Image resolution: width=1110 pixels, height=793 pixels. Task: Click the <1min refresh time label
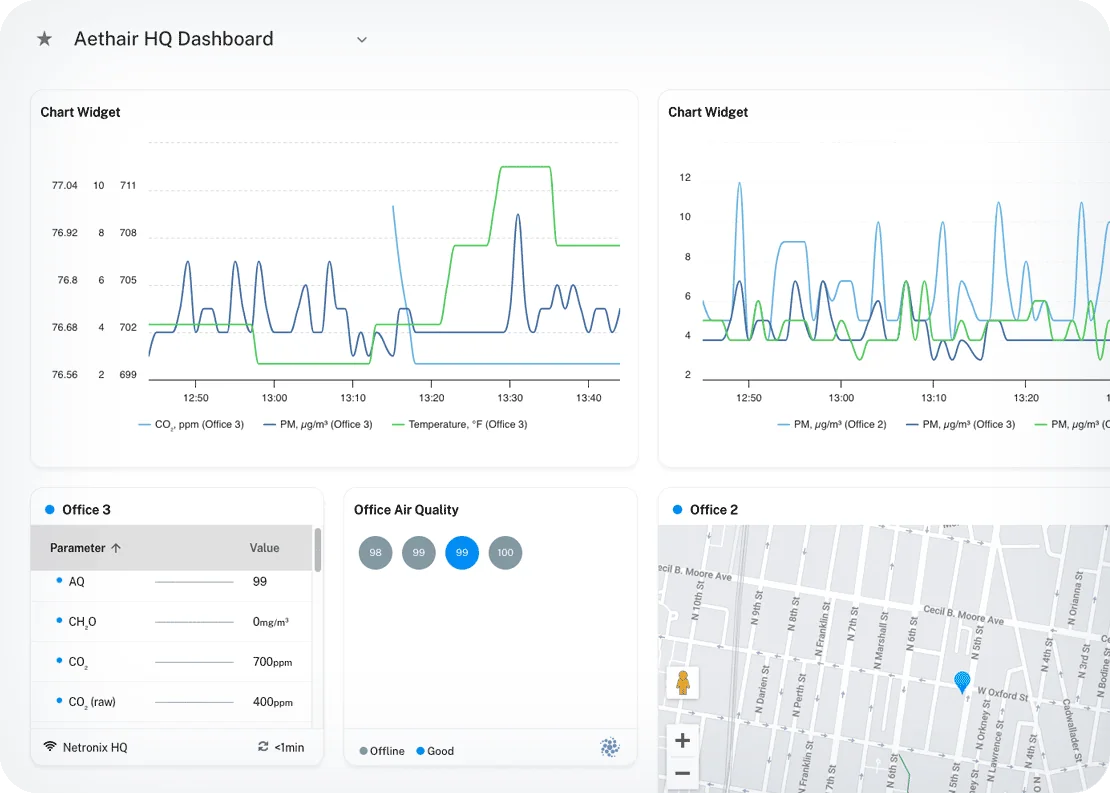[290, 748]
